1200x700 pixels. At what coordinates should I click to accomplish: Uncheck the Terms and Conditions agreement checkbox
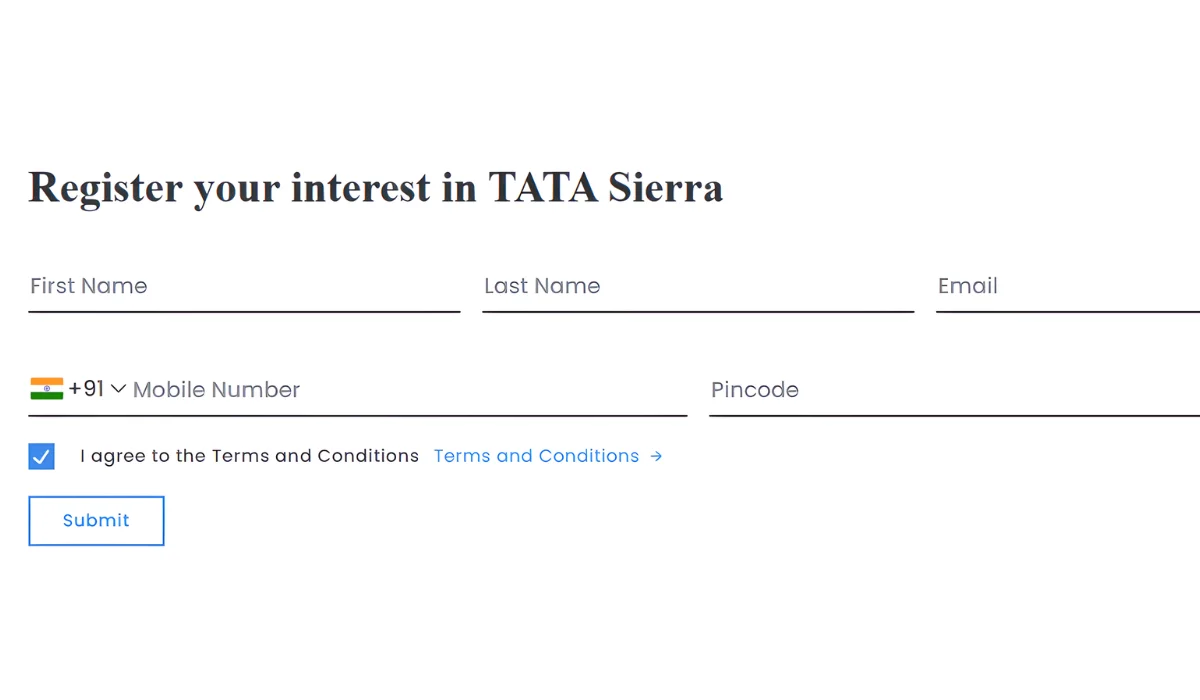pyautogui.click(x=41, y=457)
